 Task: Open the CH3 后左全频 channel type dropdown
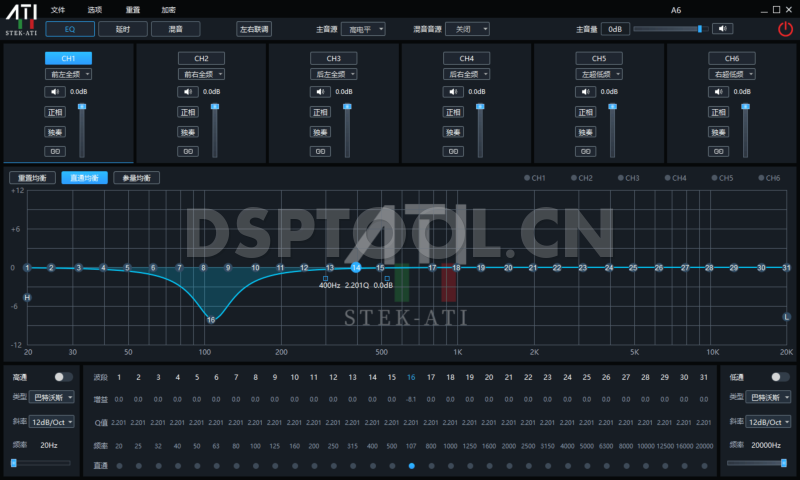(x=333, y=74)
